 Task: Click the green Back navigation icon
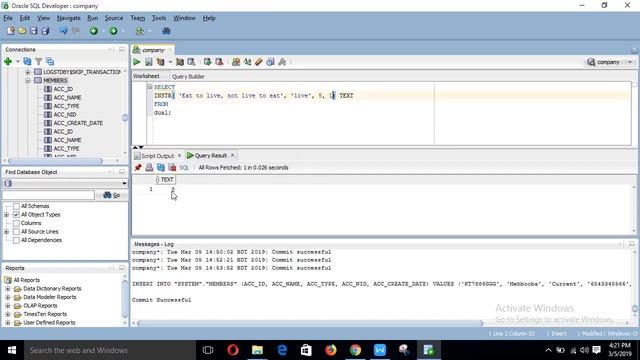pos(94,31)
